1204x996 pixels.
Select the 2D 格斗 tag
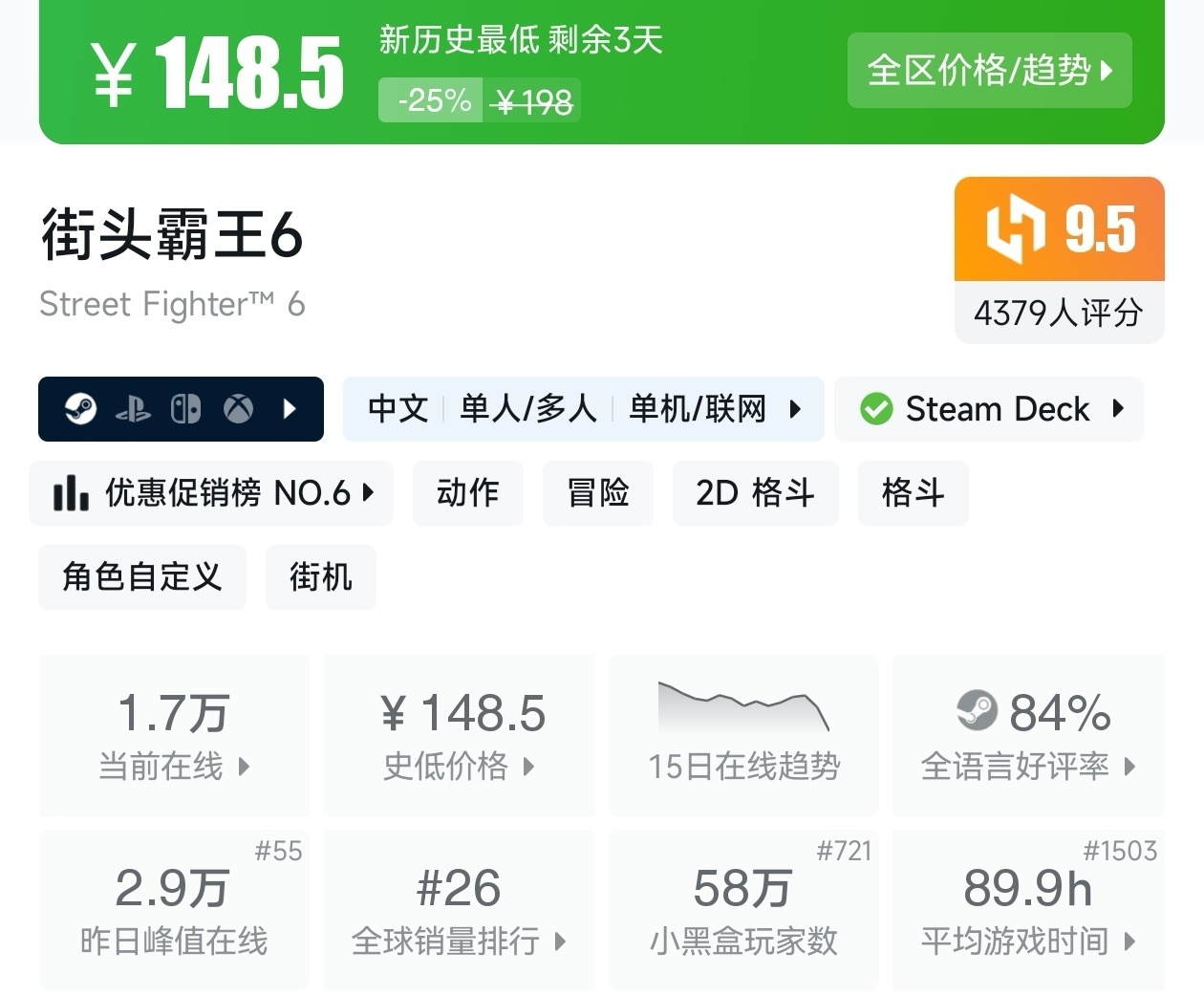[x=755, y=493]
